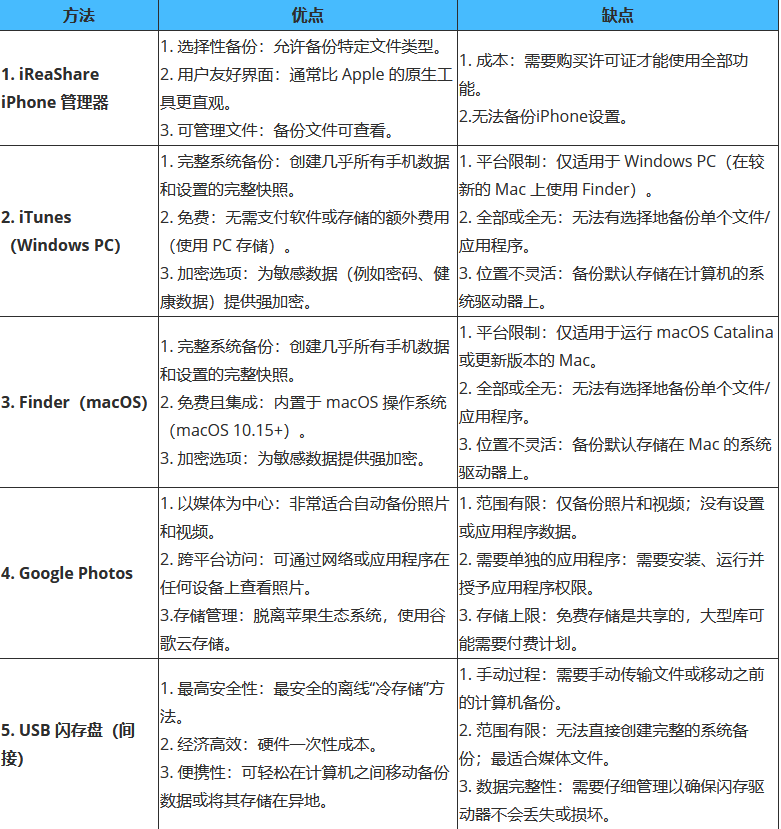Click 加密选项 mentioning 例如密码、健康数据
This screenshot has height=829, width=781.
(x=305, y=288)
